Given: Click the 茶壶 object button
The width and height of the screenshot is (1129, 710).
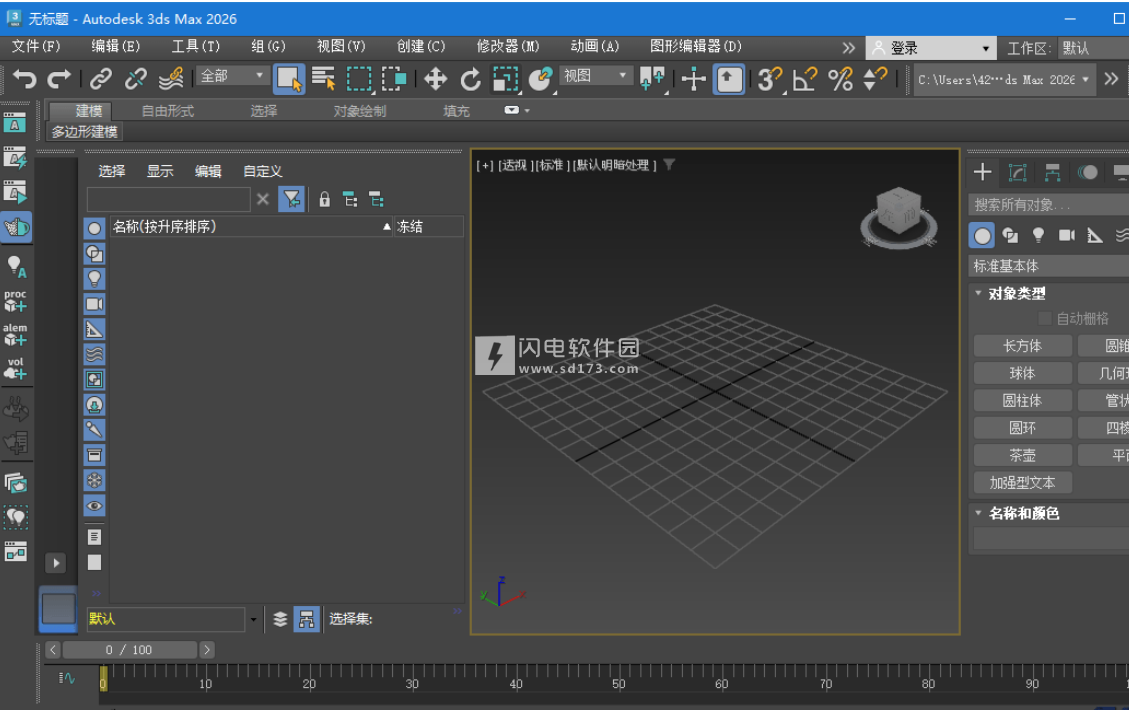Looking at the screenshot, I should click(x=1021, y=455).
